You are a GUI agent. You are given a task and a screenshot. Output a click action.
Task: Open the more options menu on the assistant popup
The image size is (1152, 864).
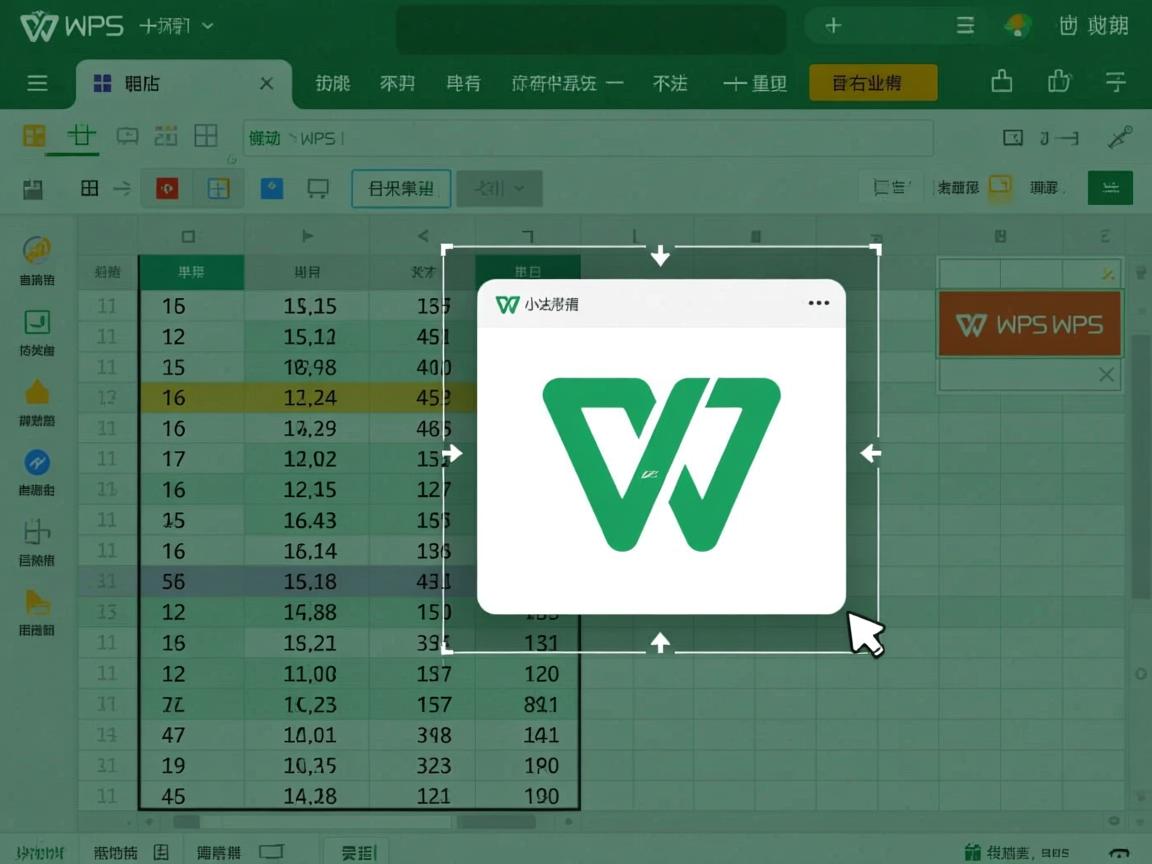[819, 303]
